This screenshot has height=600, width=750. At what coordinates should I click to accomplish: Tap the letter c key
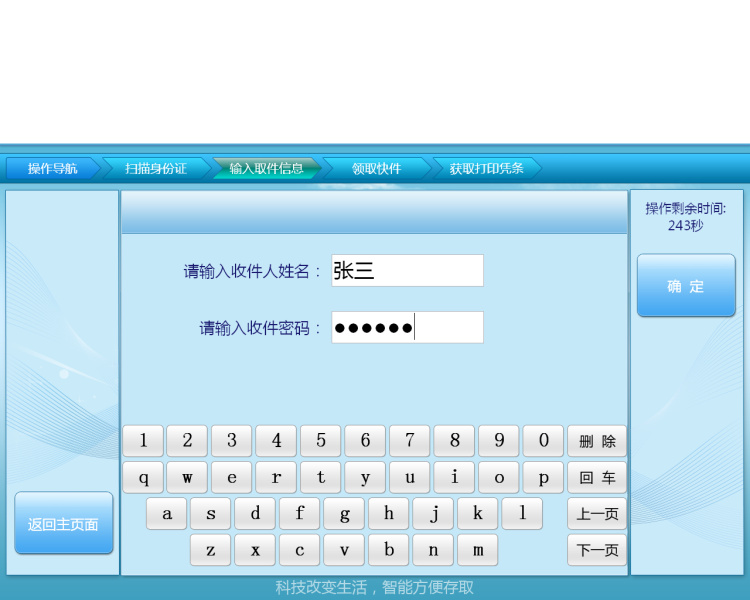[299, 550]
